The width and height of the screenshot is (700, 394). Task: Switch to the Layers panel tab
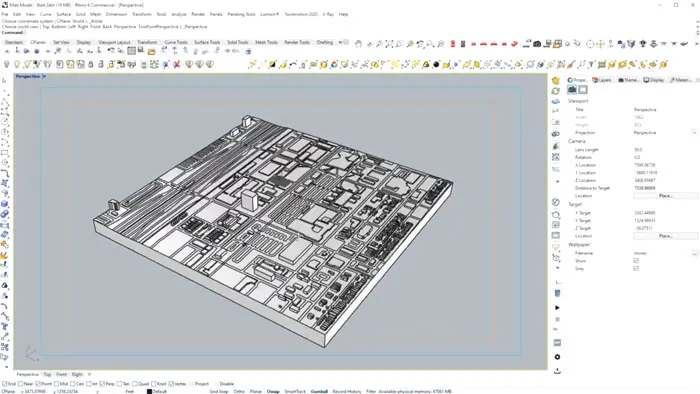601,80
